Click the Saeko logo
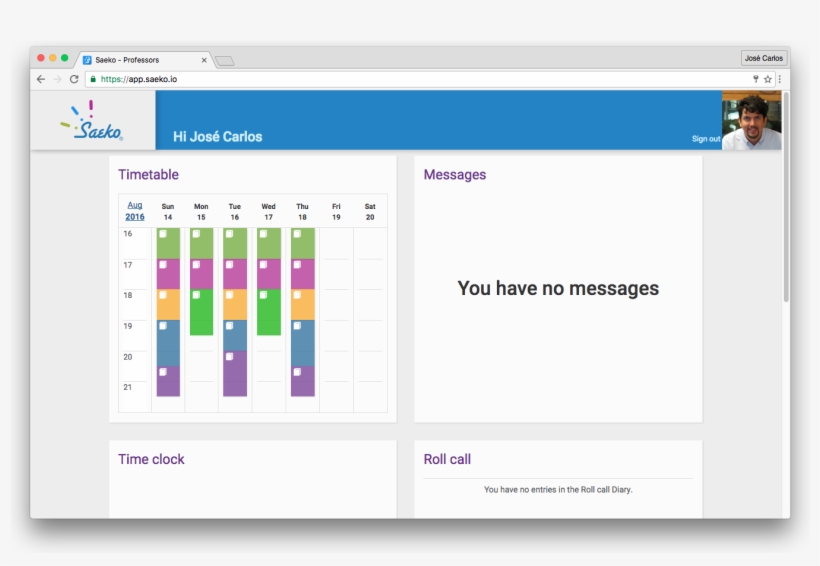Image resolution: width=820 pixels, height=566 pixels. coord(92,121)
